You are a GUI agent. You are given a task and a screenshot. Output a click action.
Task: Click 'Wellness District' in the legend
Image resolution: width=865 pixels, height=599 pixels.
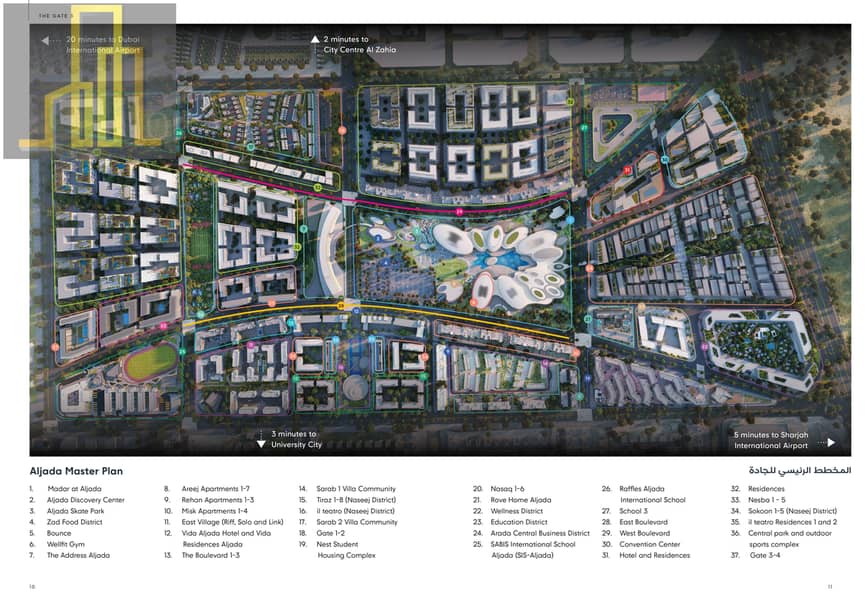tap(517, 511)
